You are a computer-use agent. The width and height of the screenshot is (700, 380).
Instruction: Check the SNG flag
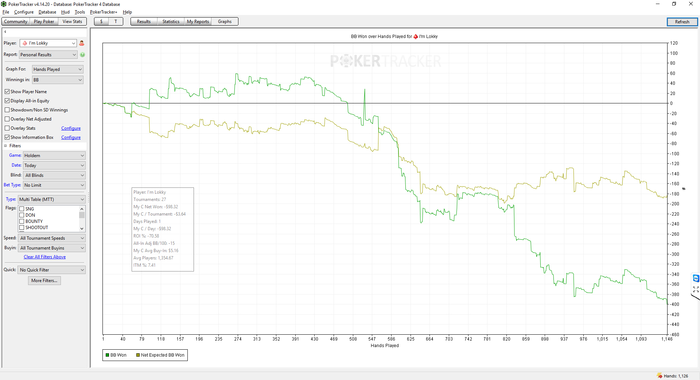pyautogui.click(x=21, y=209)
